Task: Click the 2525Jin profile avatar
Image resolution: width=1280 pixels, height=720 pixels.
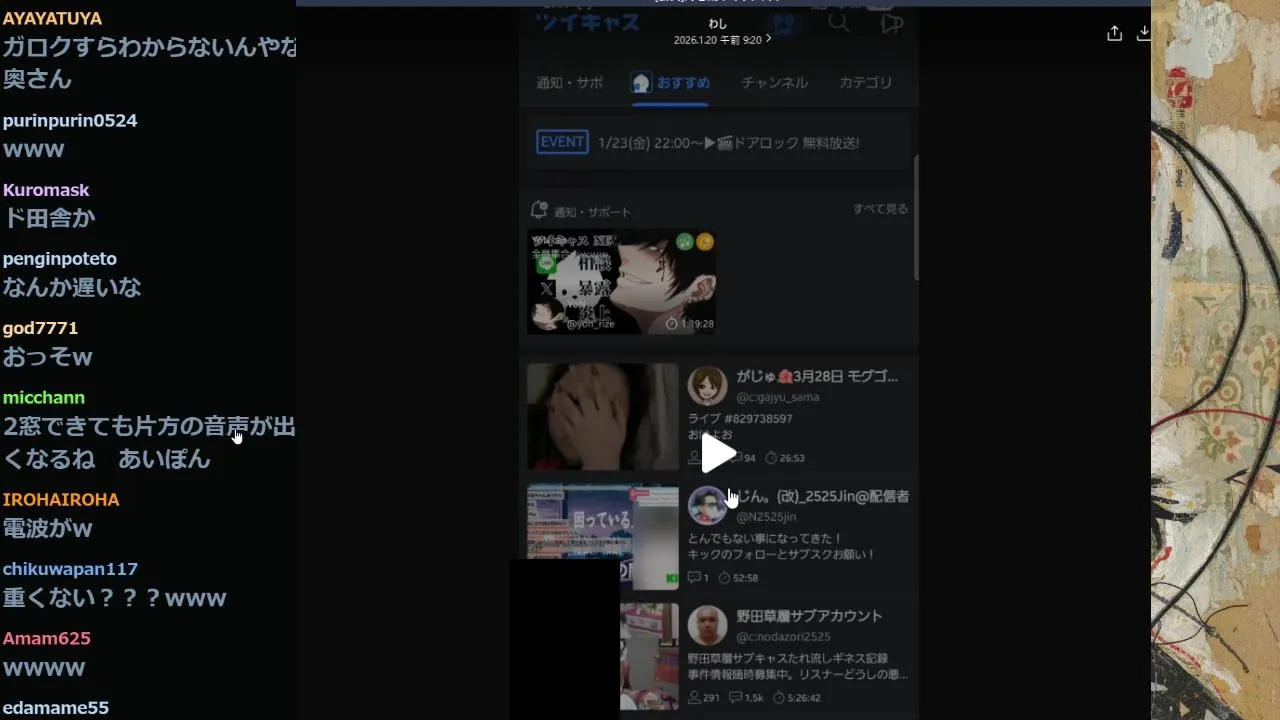Action: (x=707, y=505)
